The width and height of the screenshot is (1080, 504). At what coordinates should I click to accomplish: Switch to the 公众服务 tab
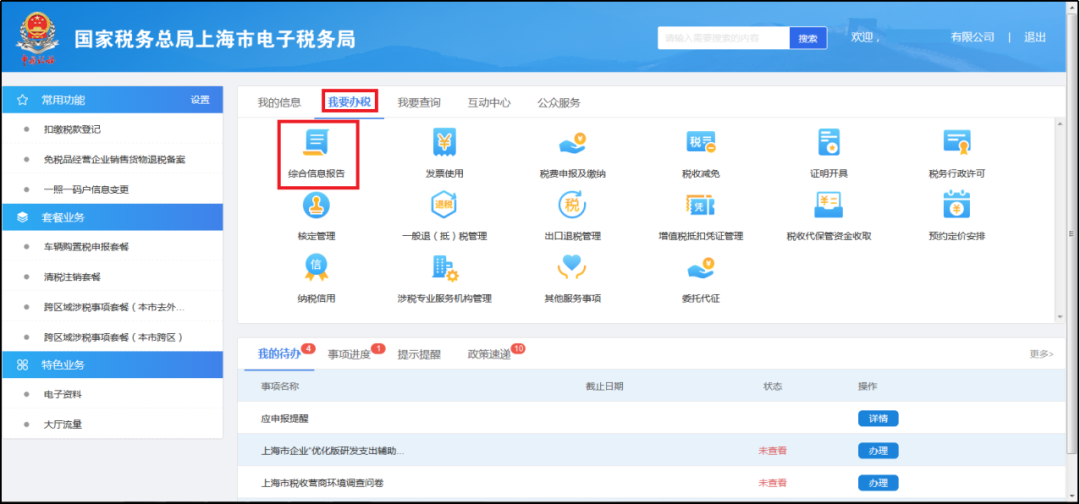tap(559, 103)
